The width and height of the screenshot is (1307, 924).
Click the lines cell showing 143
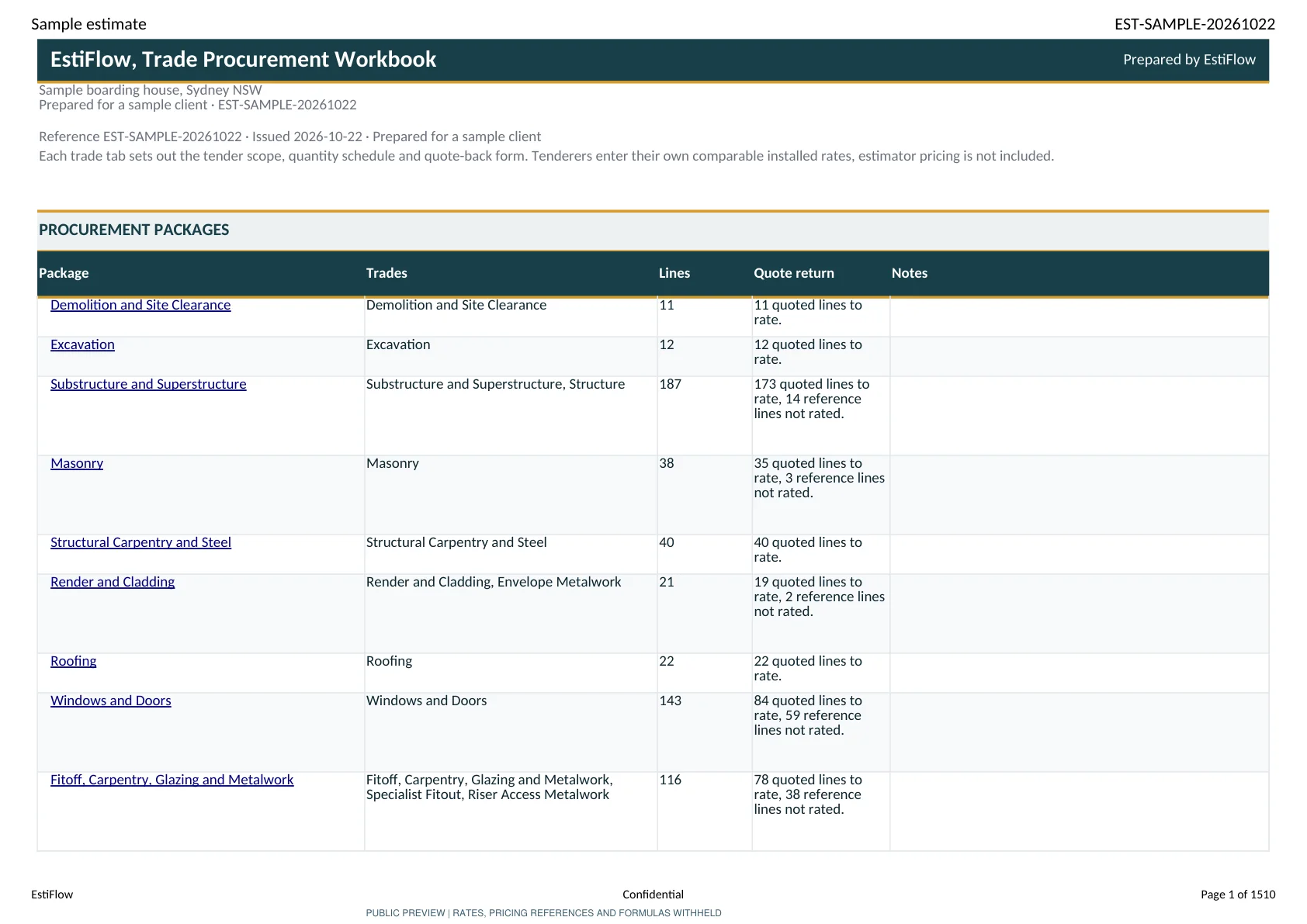tap(705, 732)
